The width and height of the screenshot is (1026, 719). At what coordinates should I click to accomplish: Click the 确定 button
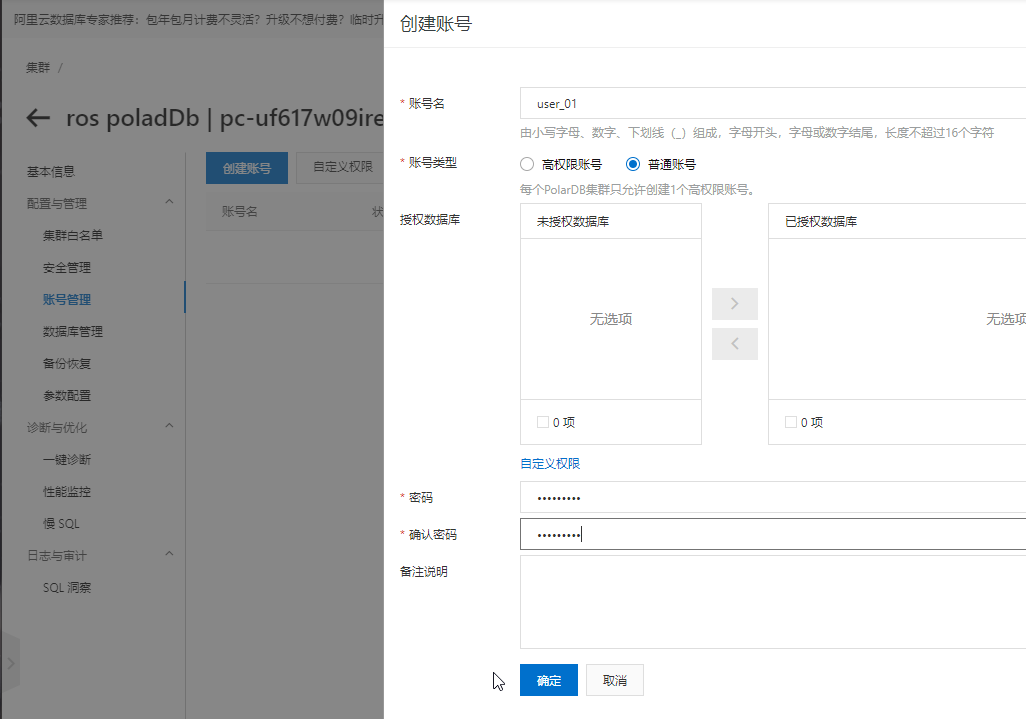point(548,680)
